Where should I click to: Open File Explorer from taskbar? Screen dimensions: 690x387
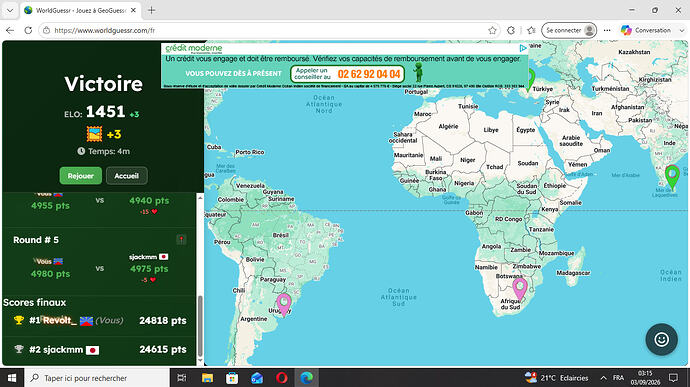coord(207,378)
